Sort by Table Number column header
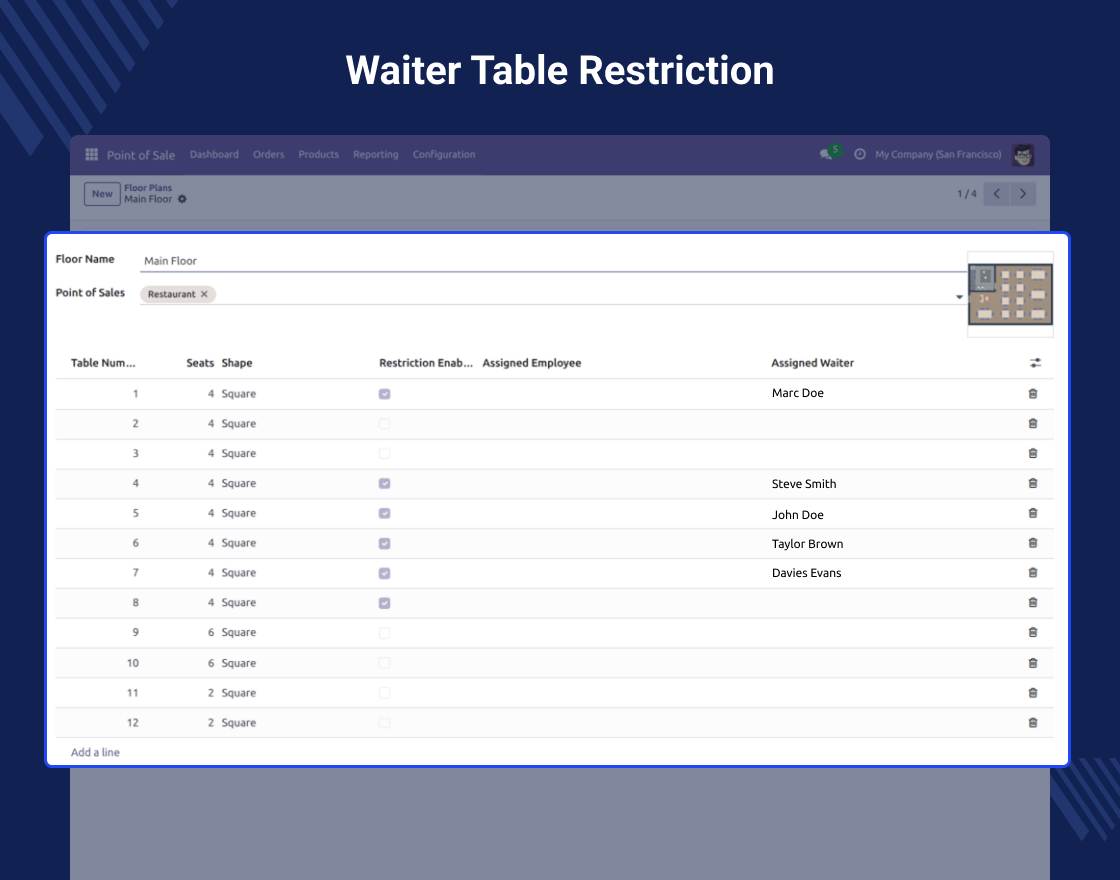 click(103, 363)
